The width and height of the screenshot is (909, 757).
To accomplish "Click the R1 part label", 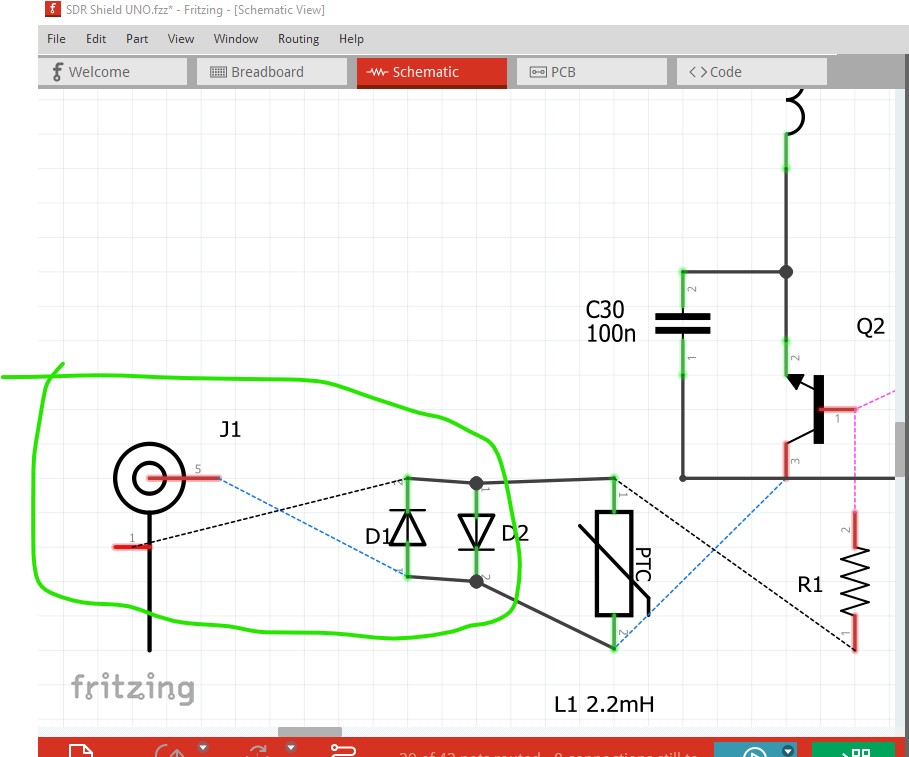I will click(x=810, y=584).
